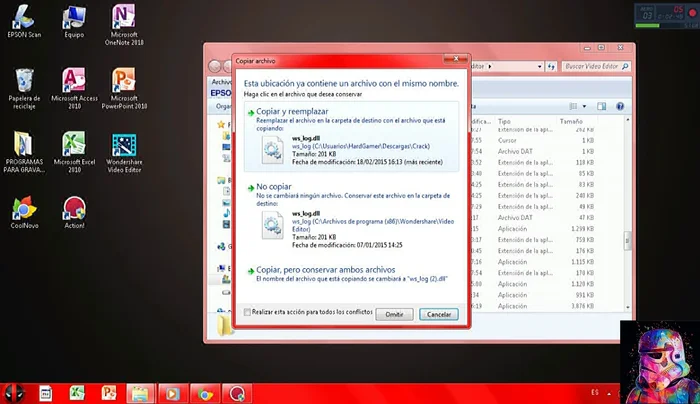The width and height of the screenshot is (700, 404).
Task: Click the Excel icon in the taskbar
Action: coord(77,393)
